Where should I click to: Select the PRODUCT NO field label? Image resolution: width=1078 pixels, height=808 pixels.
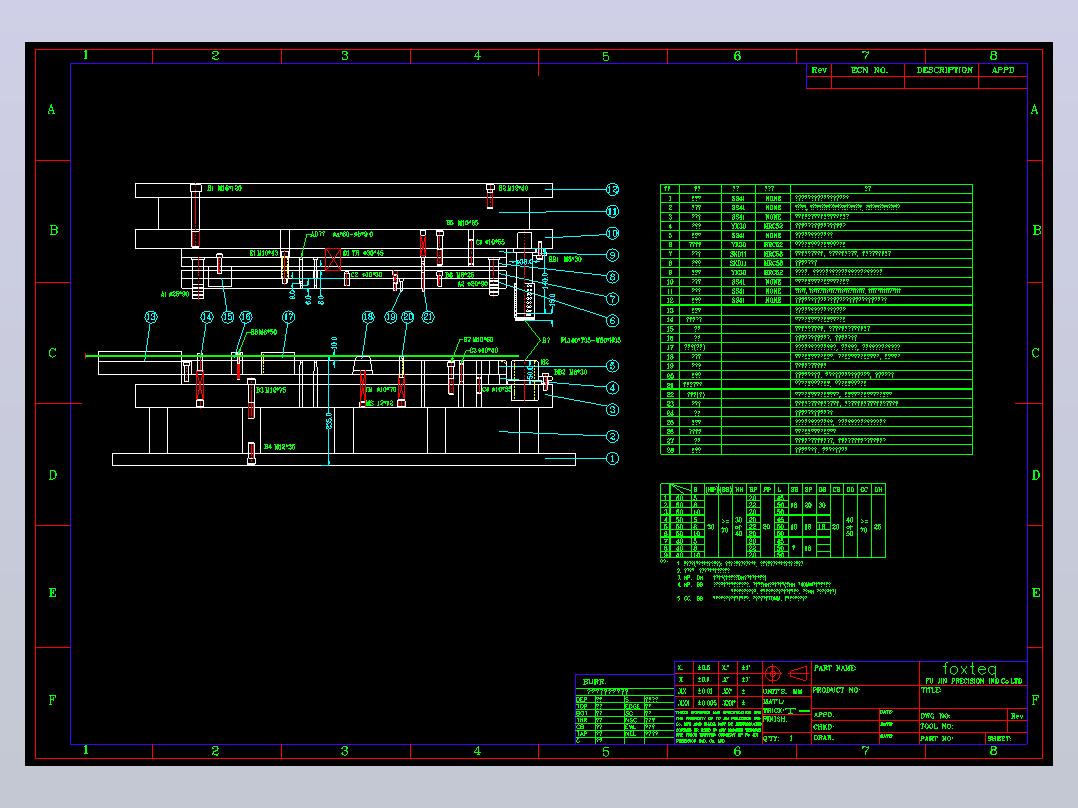(836, 690)
